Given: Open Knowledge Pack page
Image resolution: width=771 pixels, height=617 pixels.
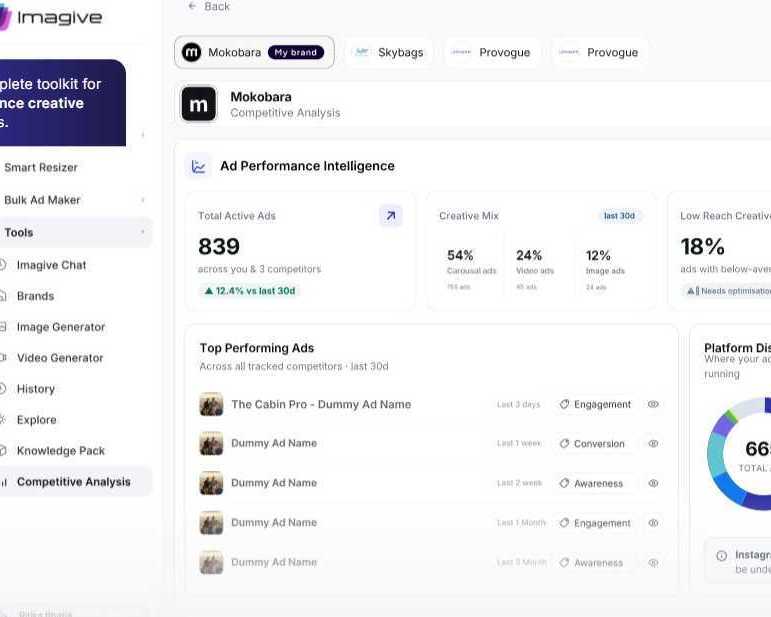Looking at the screenshot, I should tap(61, 451).
